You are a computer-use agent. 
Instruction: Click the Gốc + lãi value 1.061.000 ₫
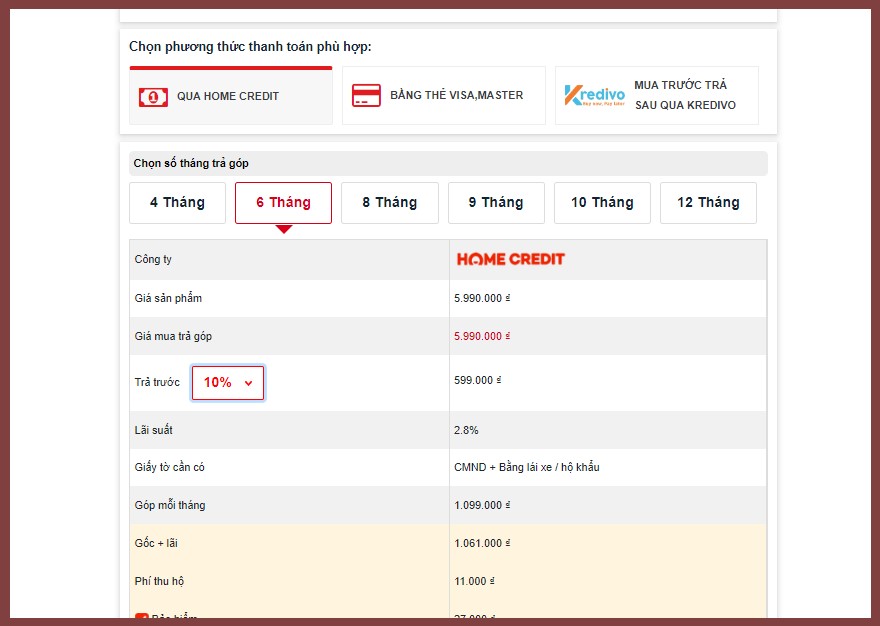482,543
